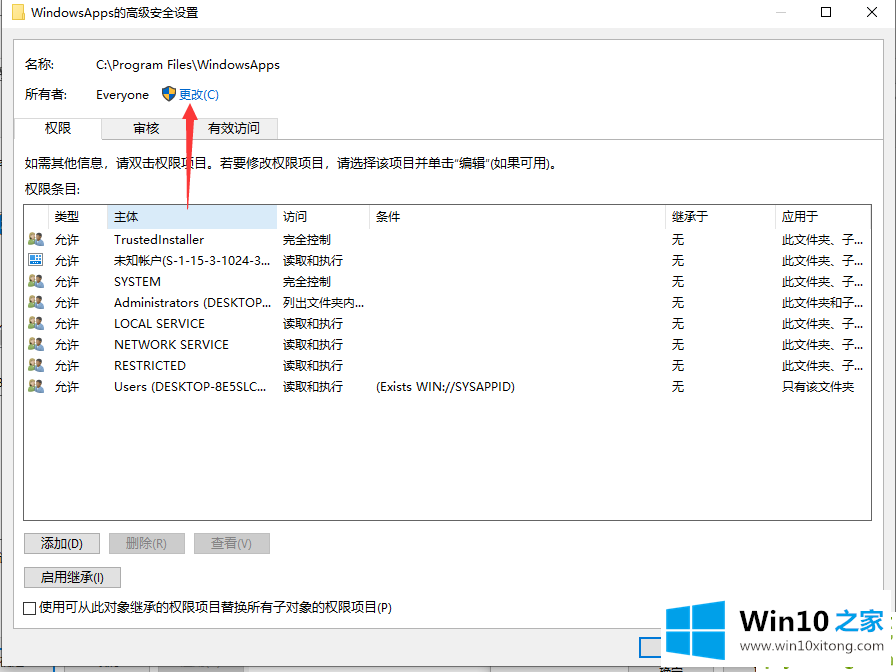Sort by the 类型 column header

pos(78,217)
